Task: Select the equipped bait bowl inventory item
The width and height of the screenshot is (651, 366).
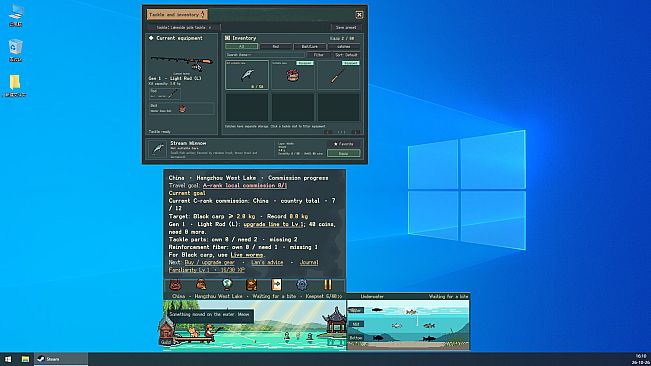Action: (293, 75)
